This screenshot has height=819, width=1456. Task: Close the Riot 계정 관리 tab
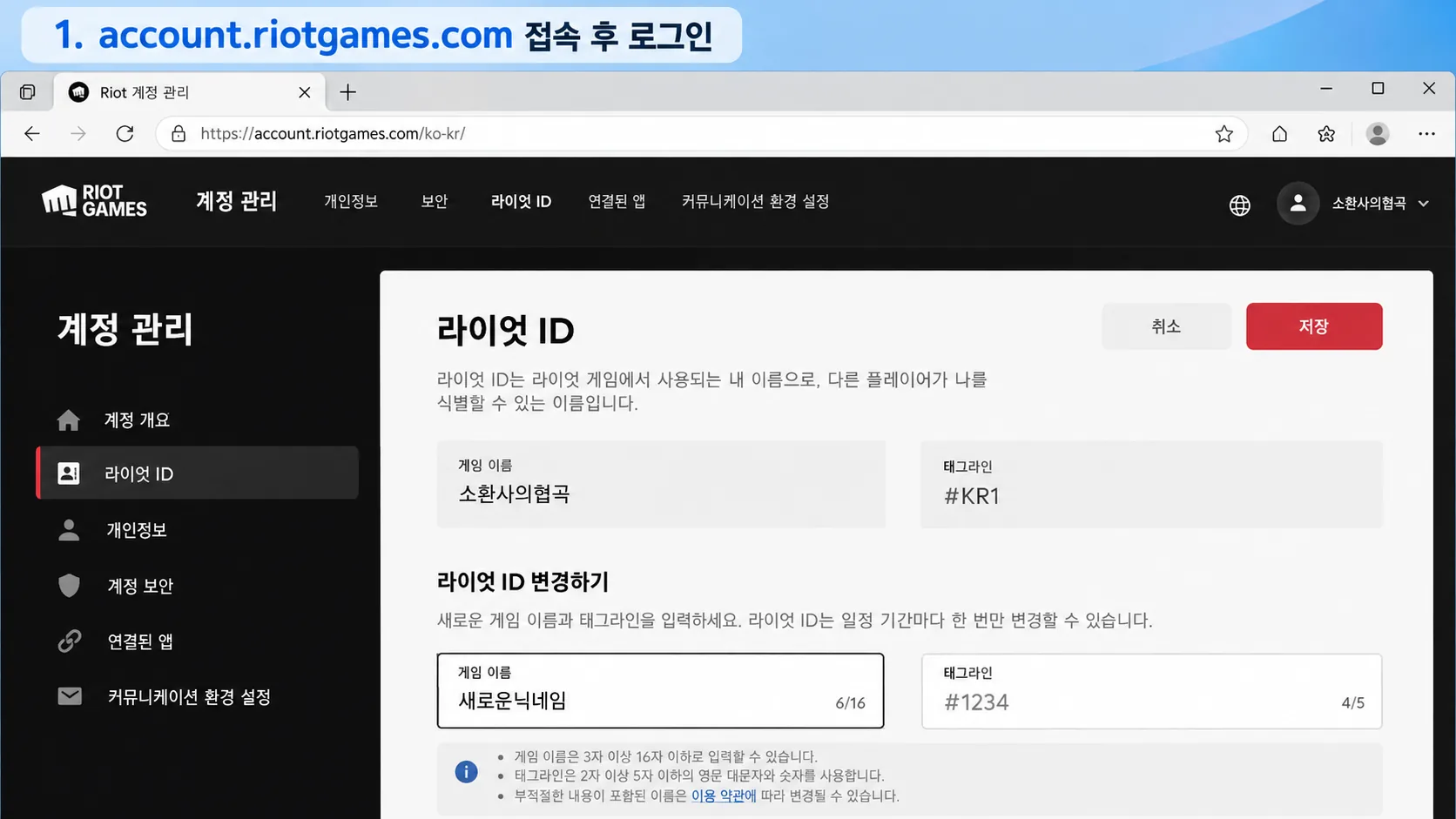[304, 92]
